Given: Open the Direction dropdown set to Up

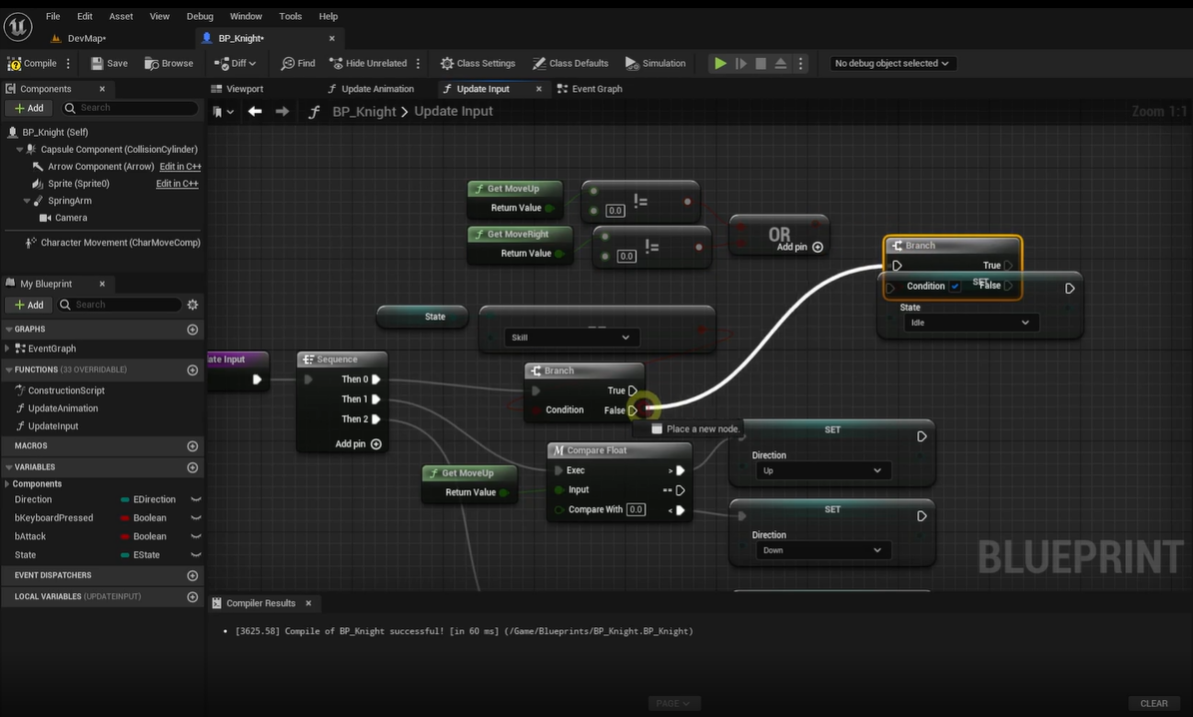Looking at the screenshot, I should [821, 470].
